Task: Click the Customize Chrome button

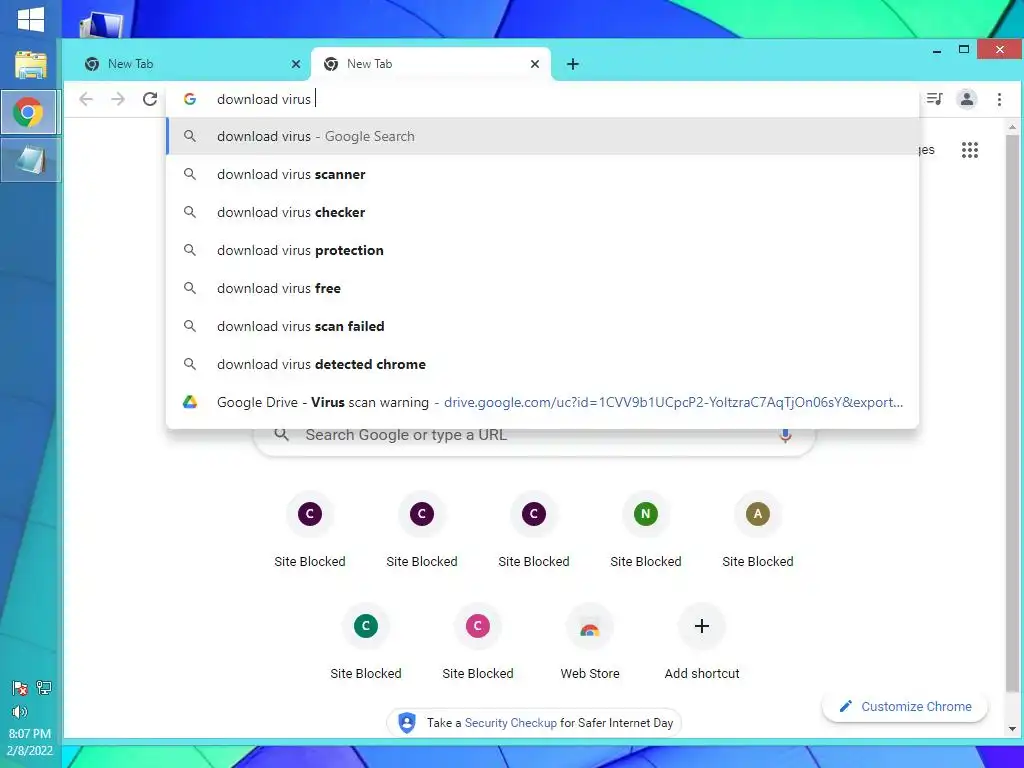Action: pyautogui.click(x=905, y=707)
